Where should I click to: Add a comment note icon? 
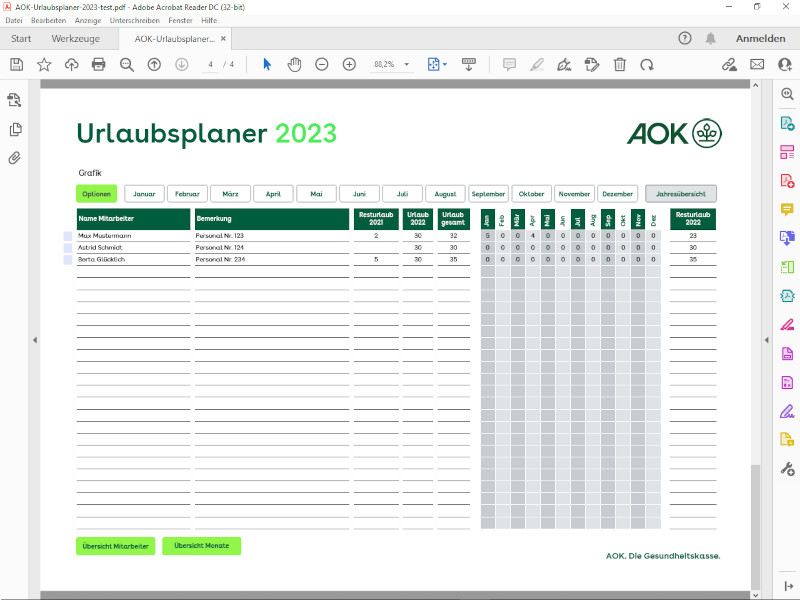[x=509, y=64]
